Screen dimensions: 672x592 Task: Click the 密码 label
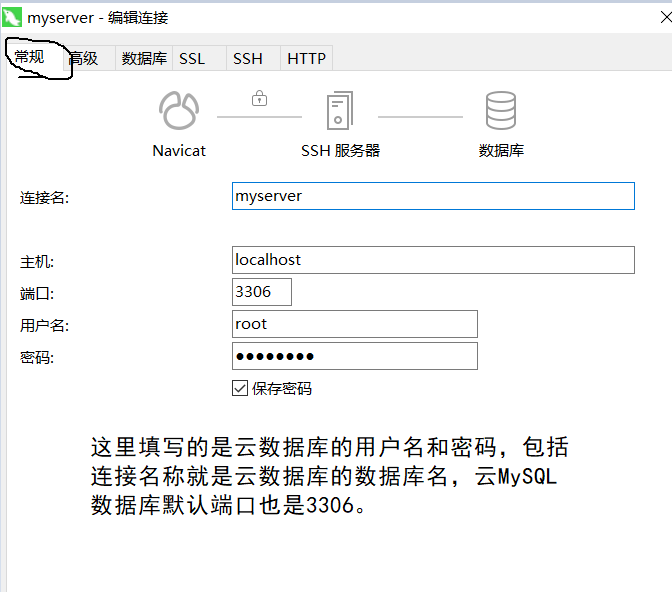coord(37,357)
